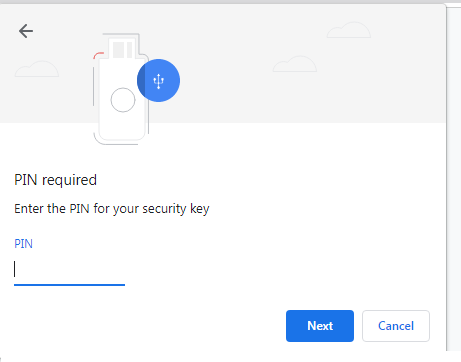Click the security key illustration body
The width and height of the screenshot is (461, 362).
pyautogui.click(x=121, y=98)
